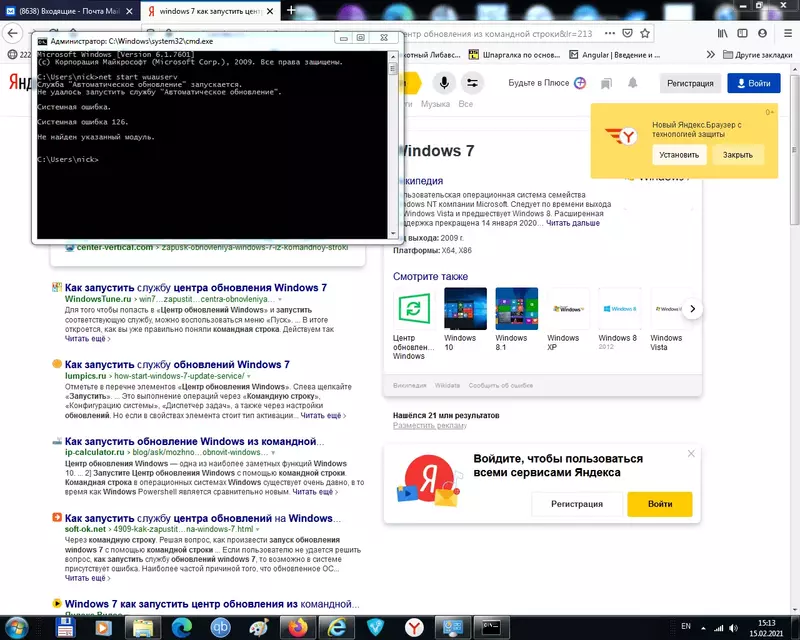Click Регистрация button in Yandex header
This screenshot has width=800, height=640.
(x=690, y=83)
